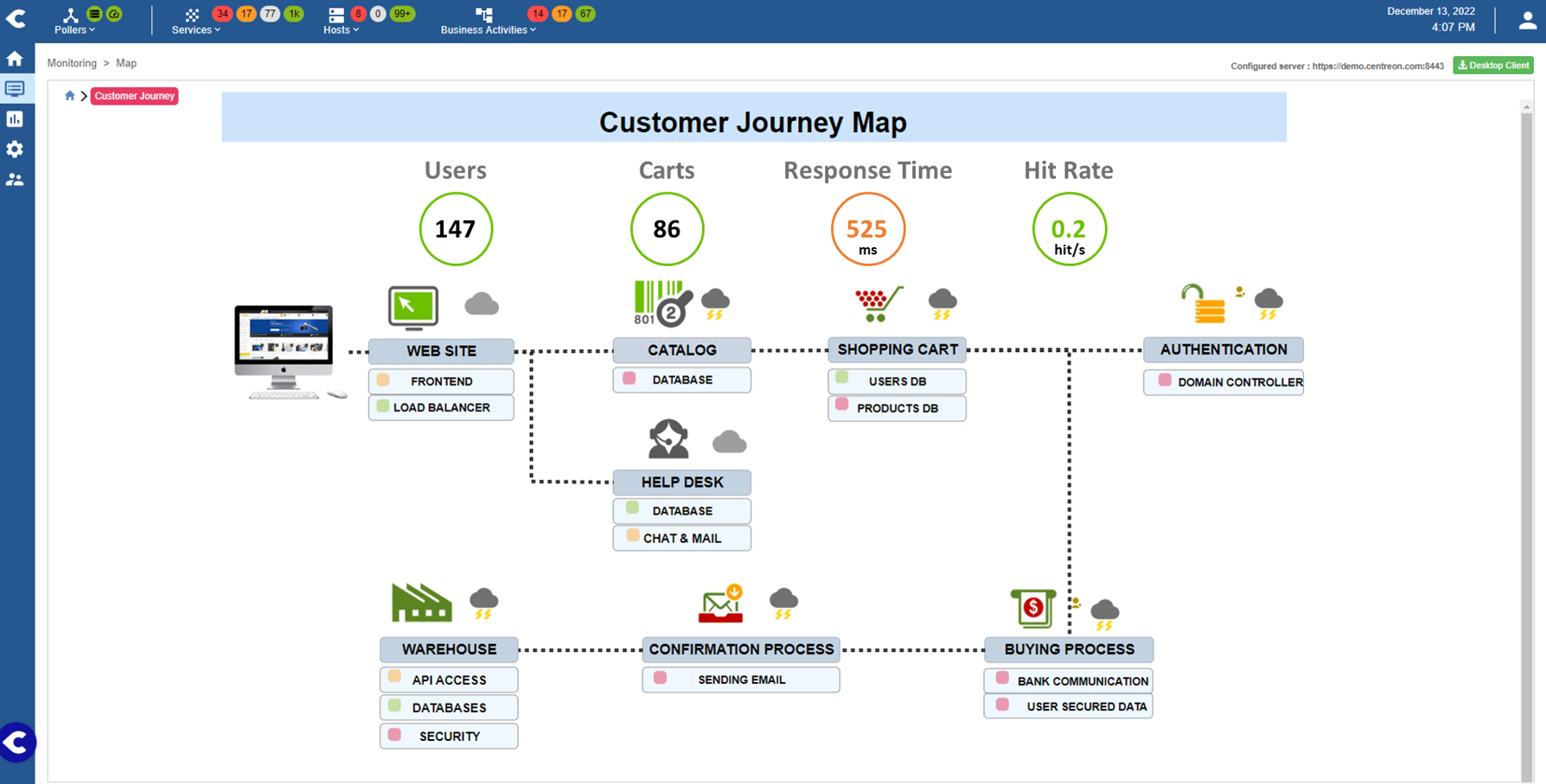Screen dimensions: 1546x784
Task: Select the Home icon in the sidebar
Action: (16, 58)
